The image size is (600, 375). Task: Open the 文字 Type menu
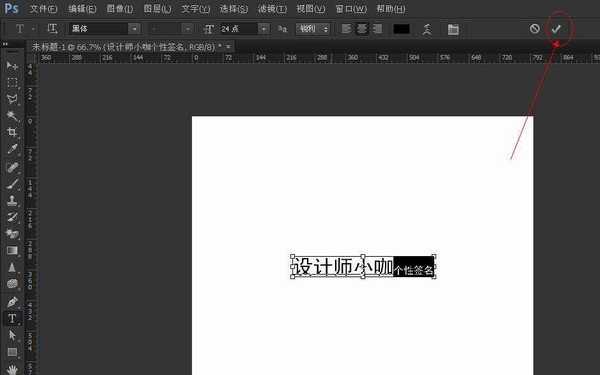click(196, 8)
